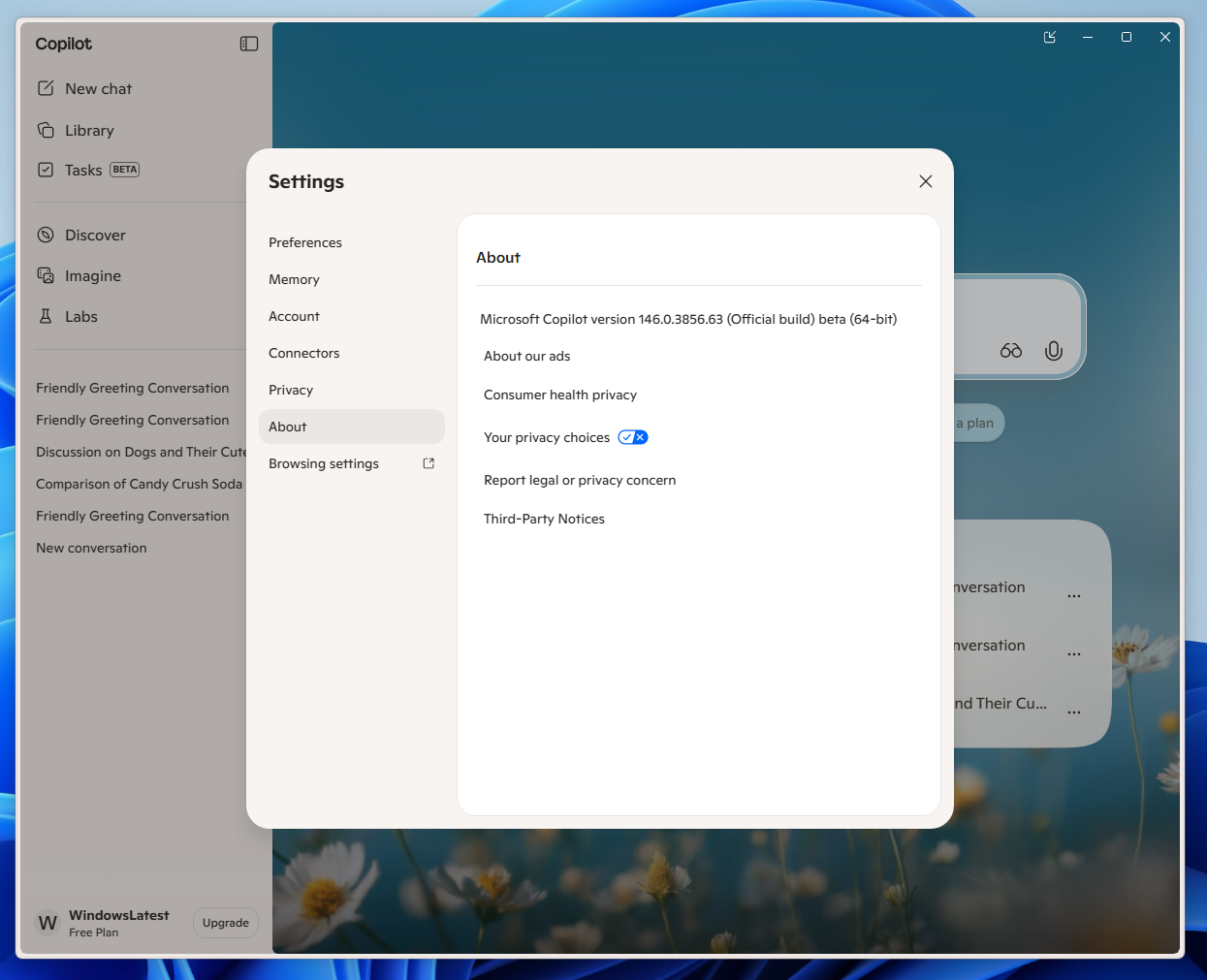Click the microphone icon
Image resolution: width=1207 pixels, height=980 pixels.
pos(1054,351)
